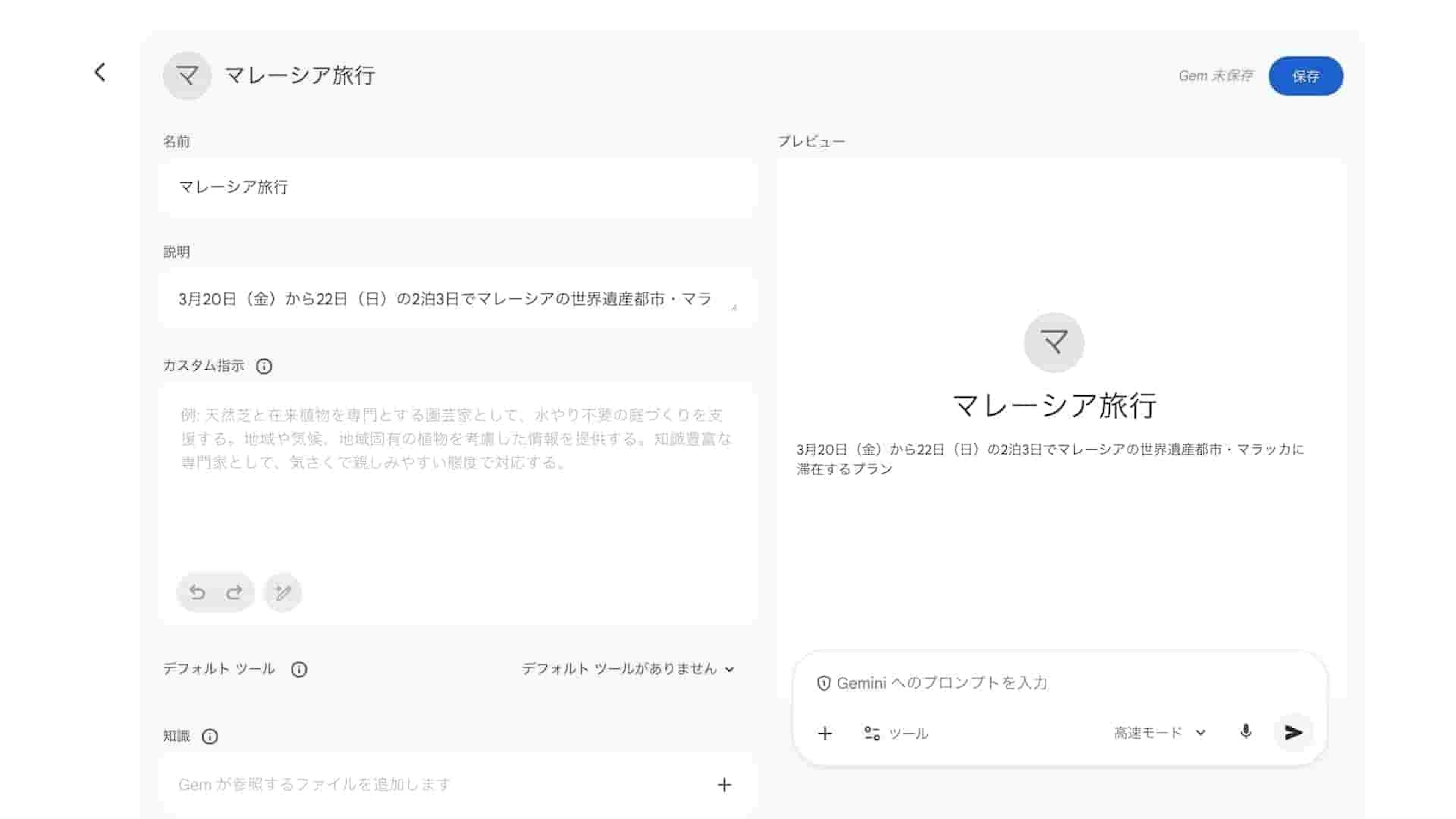Open the デフォルト ツールがありません dropdown

tap(628, 669)
